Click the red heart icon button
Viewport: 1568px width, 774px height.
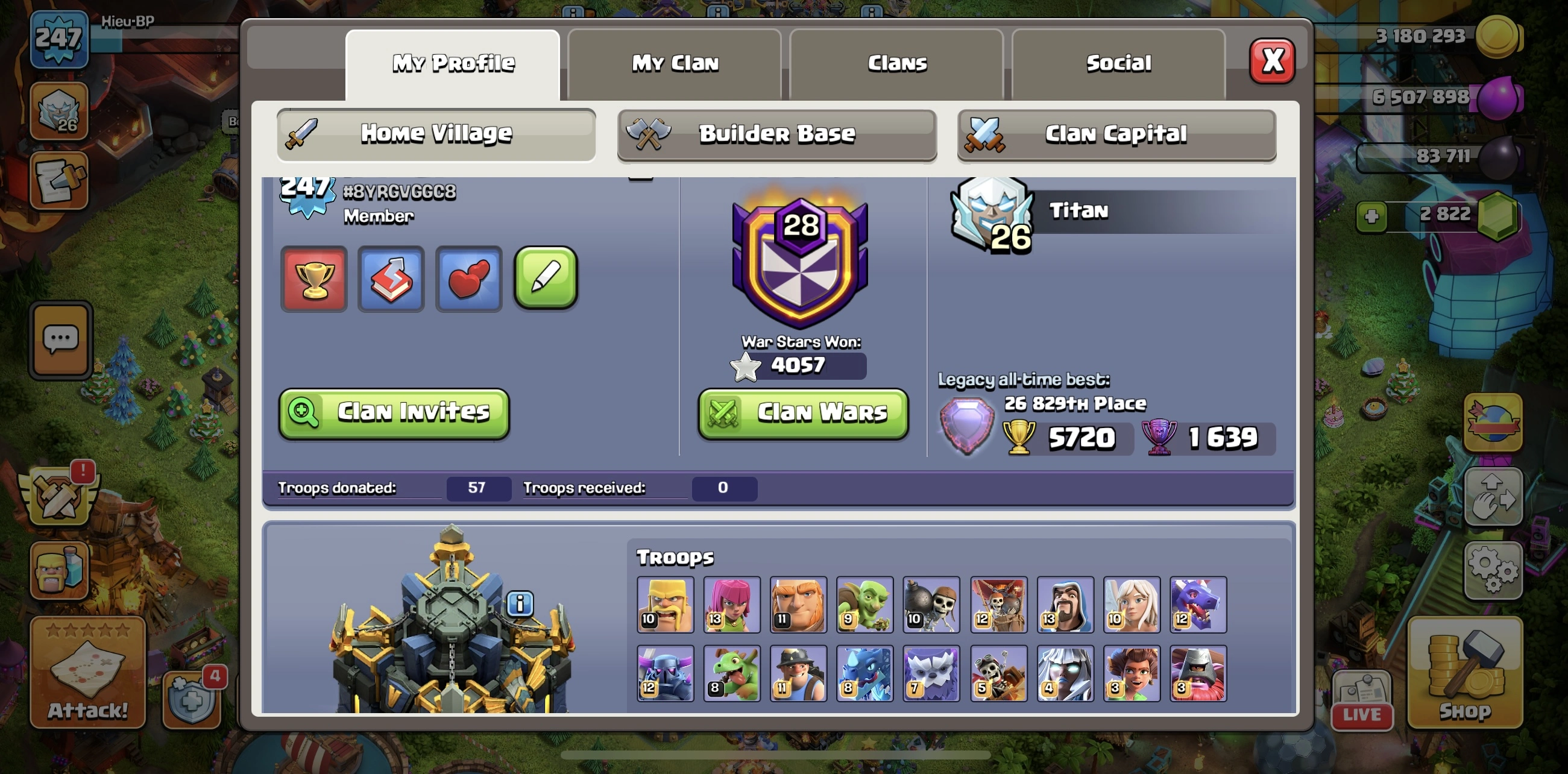click(x=468, y=279)
